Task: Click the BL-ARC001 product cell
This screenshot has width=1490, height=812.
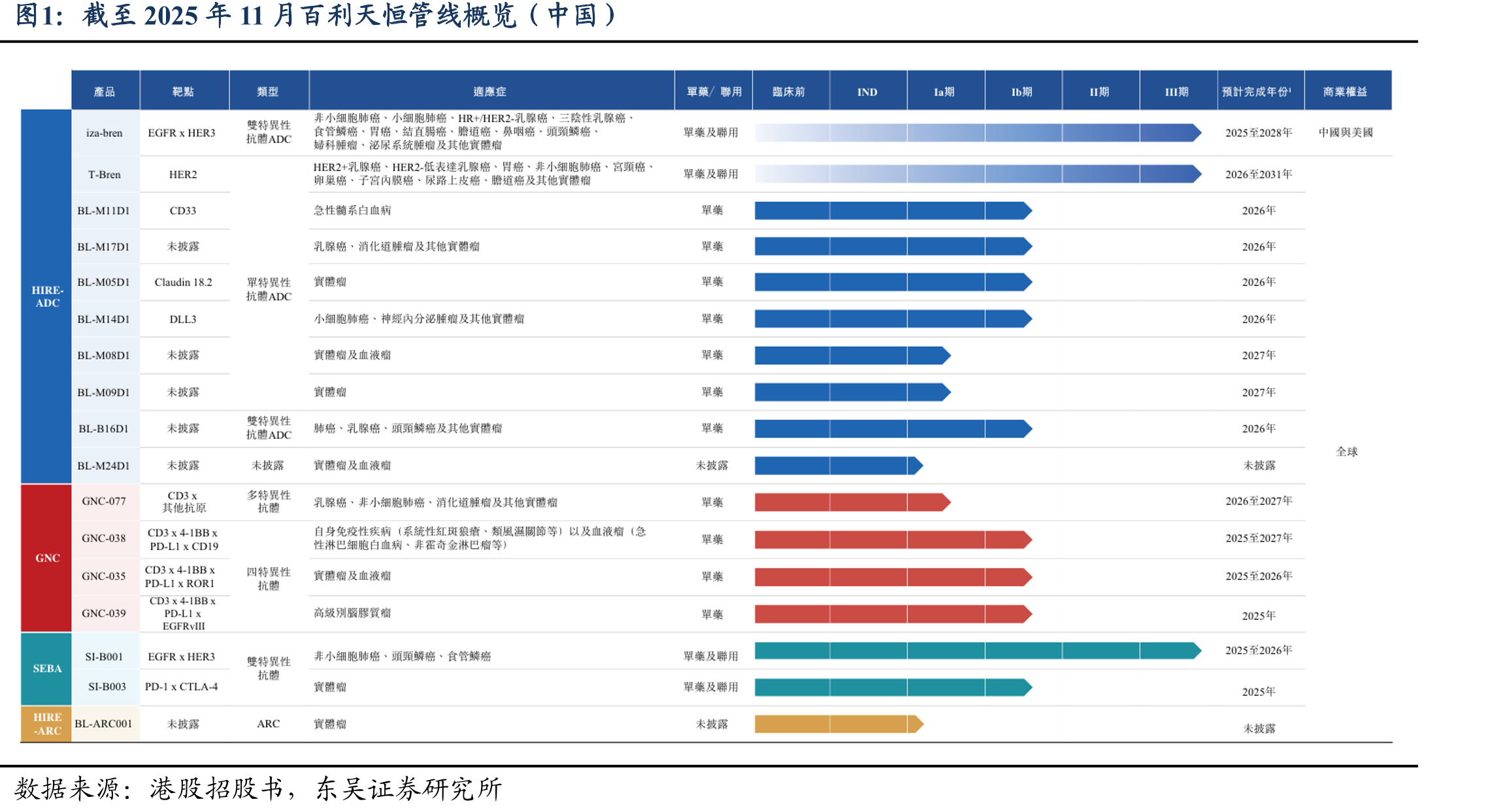Action: (x=105, y=724)
